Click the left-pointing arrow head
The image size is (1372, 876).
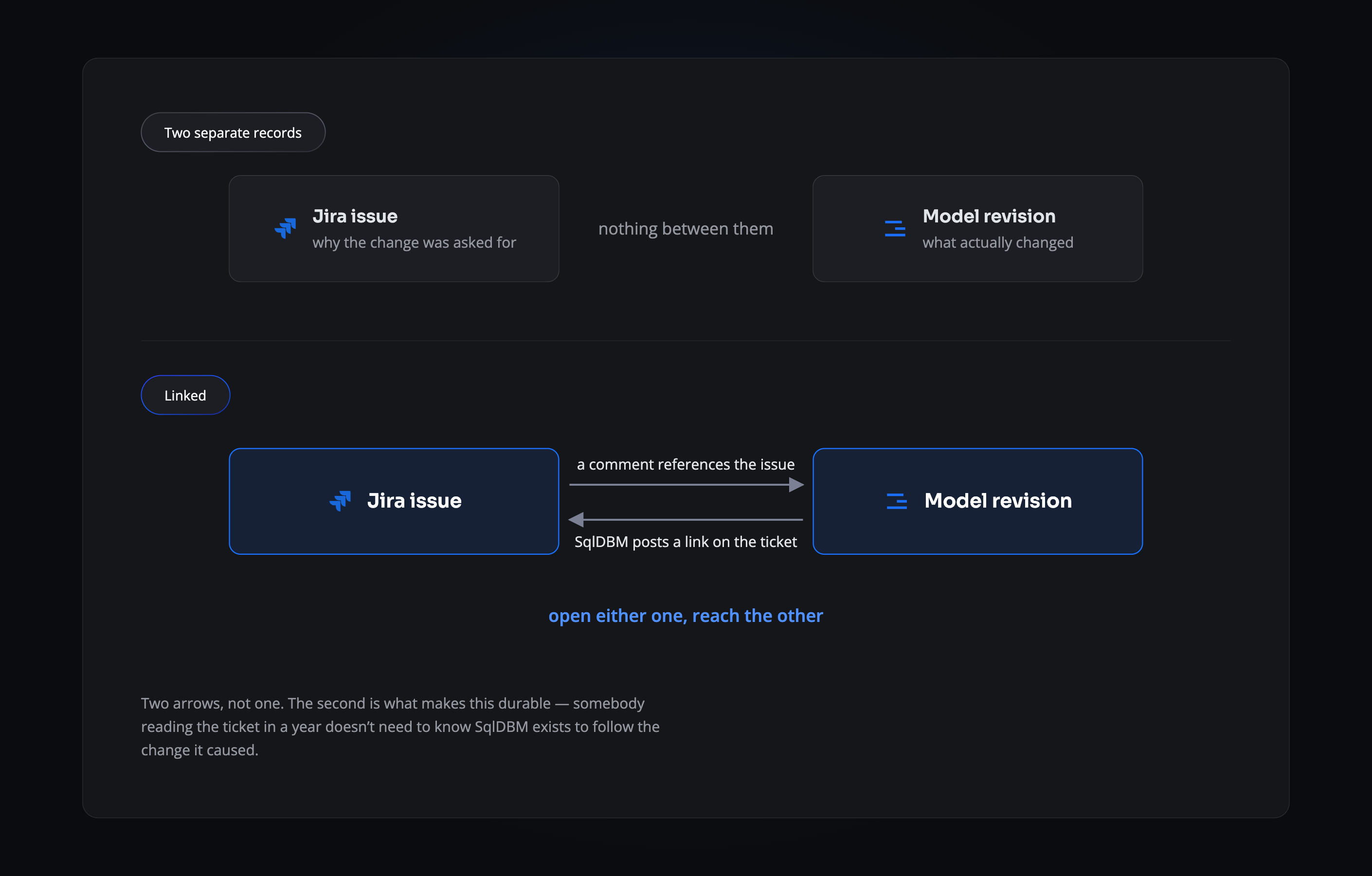coord(576,520)
